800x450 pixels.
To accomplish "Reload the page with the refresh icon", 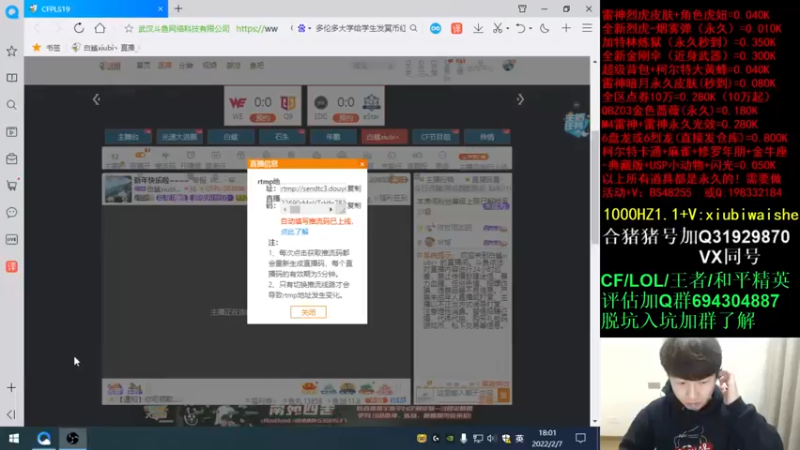I will pyautogui.click(x=79, y=28).
